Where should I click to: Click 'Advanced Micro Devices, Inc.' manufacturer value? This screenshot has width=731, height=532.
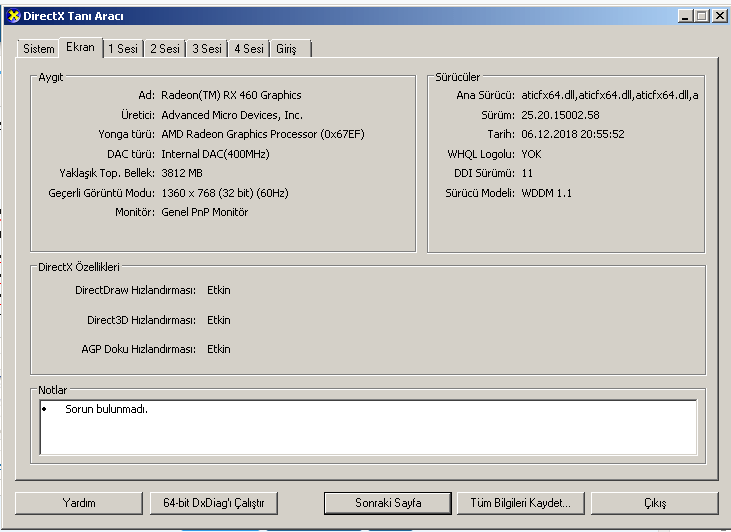(x=232, y=115)
